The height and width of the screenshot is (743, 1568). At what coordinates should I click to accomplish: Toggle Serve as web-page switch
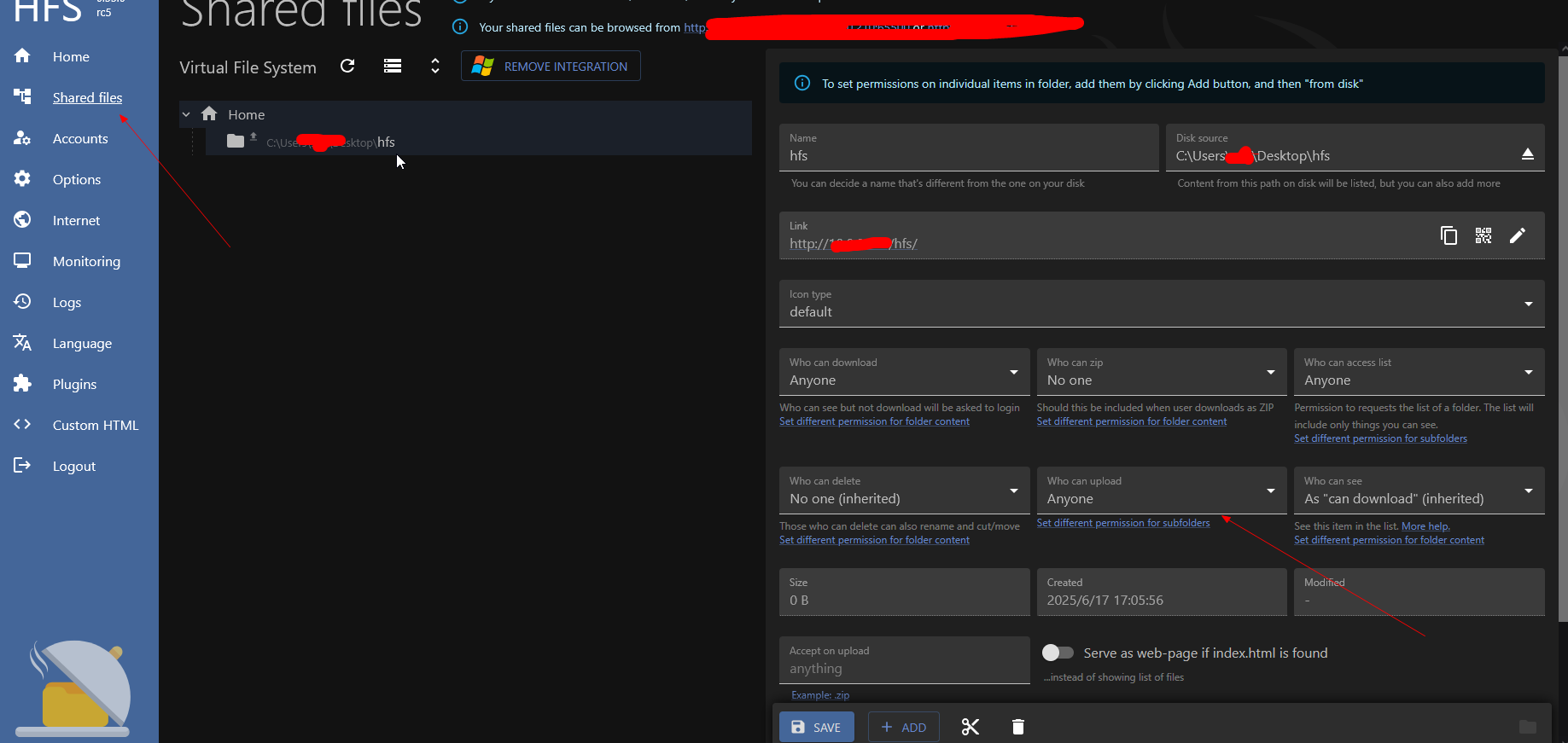(1058, 653)
